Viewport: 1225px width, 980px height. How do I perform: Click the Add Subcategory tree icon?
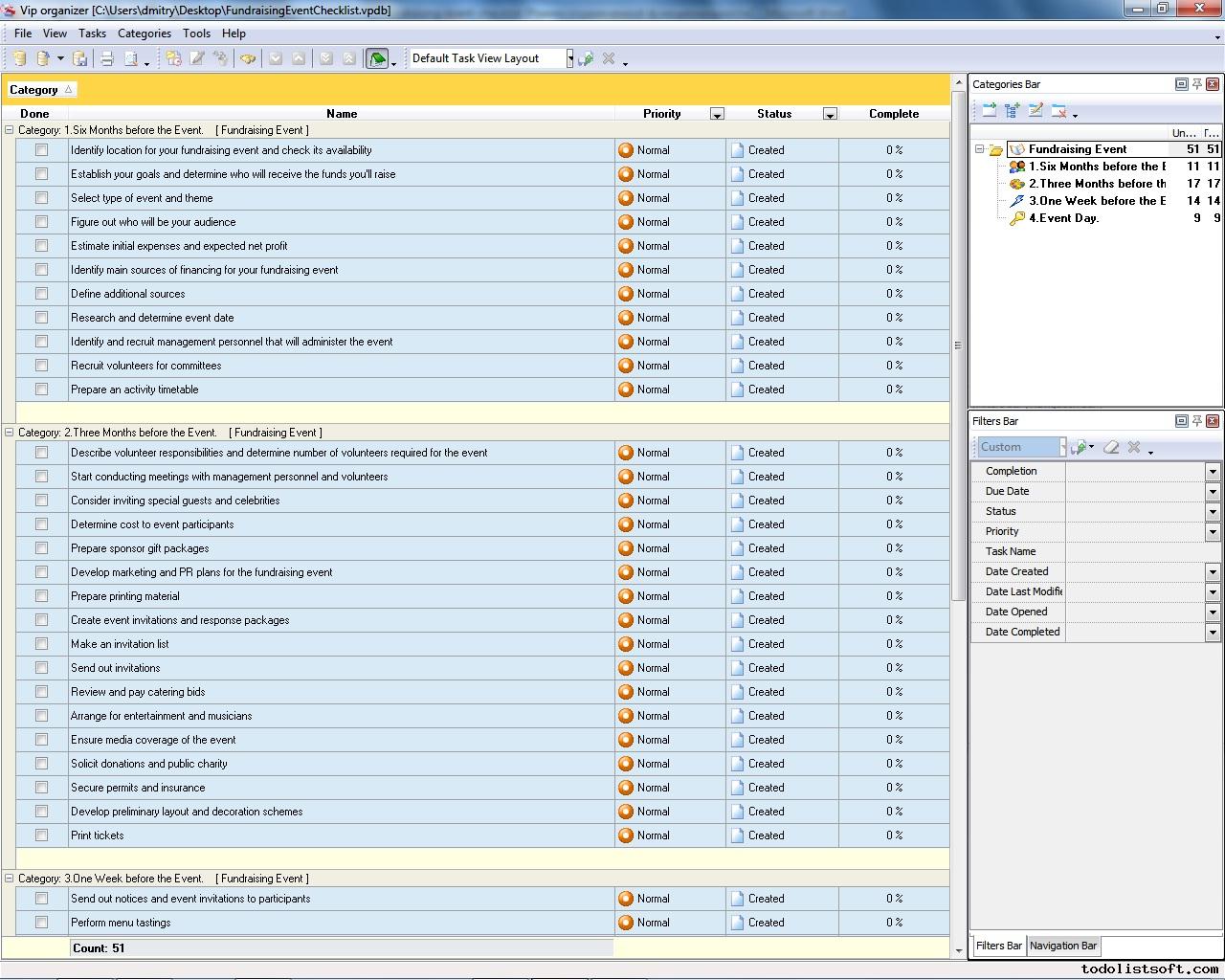[x=1012, y=111]
